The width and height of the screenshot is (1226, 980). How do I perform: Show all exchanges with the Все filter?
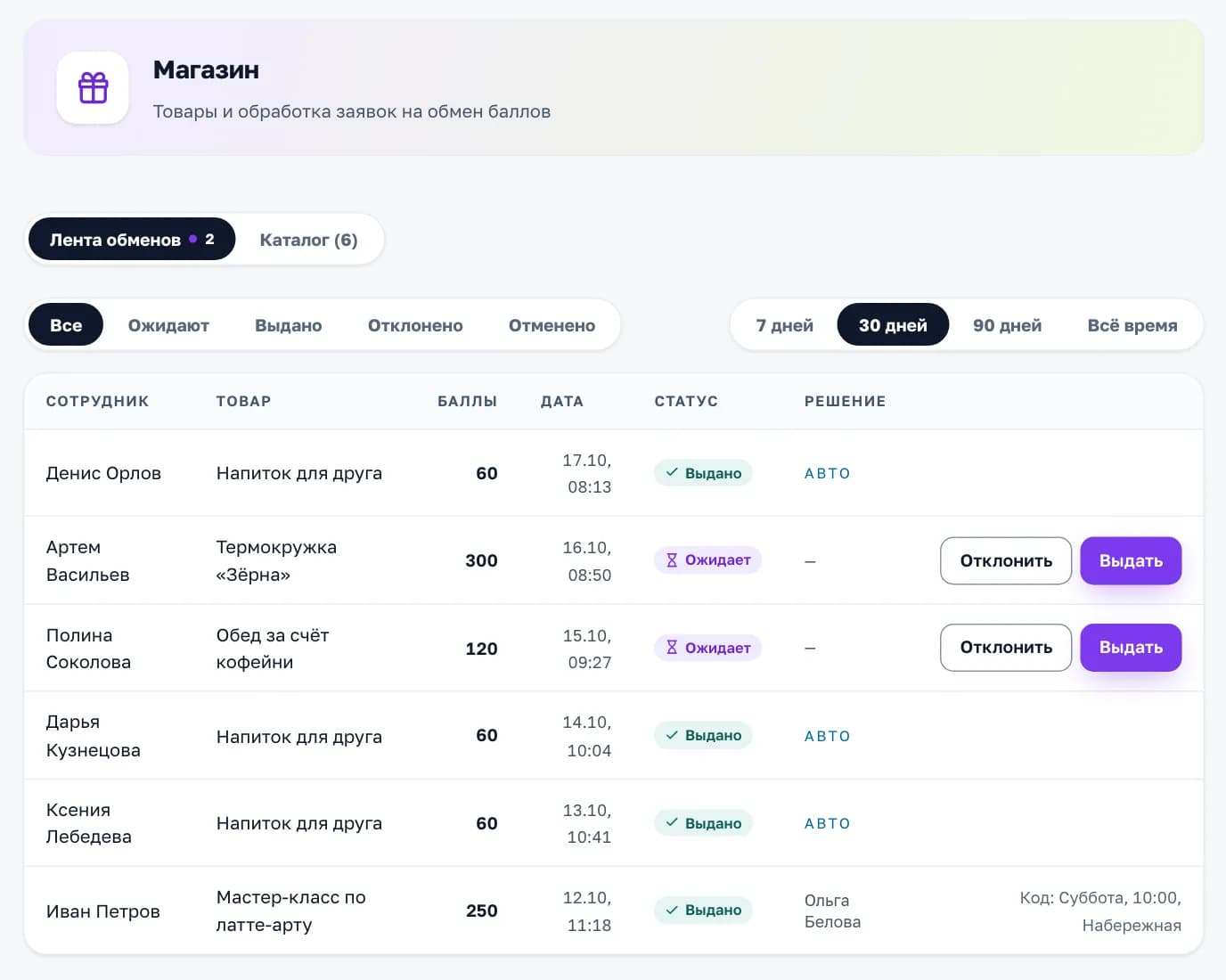pos(66,325)
